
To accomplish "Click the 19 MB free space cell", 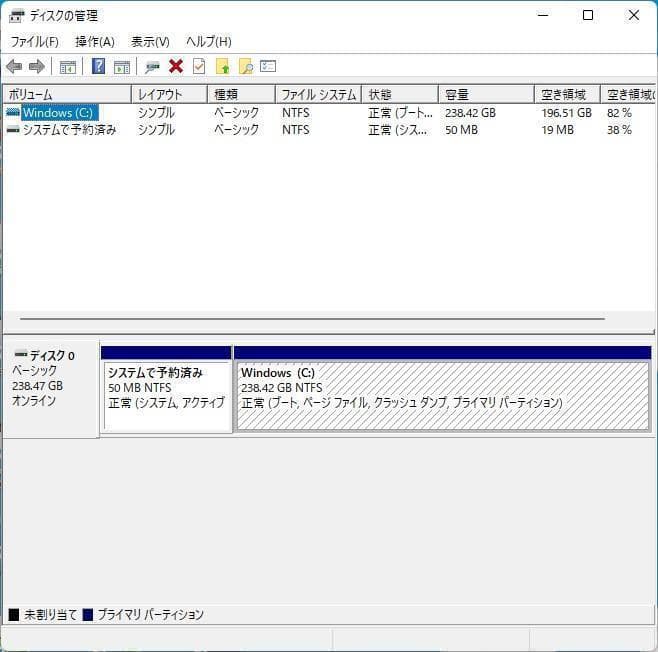I will pyautogui.click(x=557, y=130).
